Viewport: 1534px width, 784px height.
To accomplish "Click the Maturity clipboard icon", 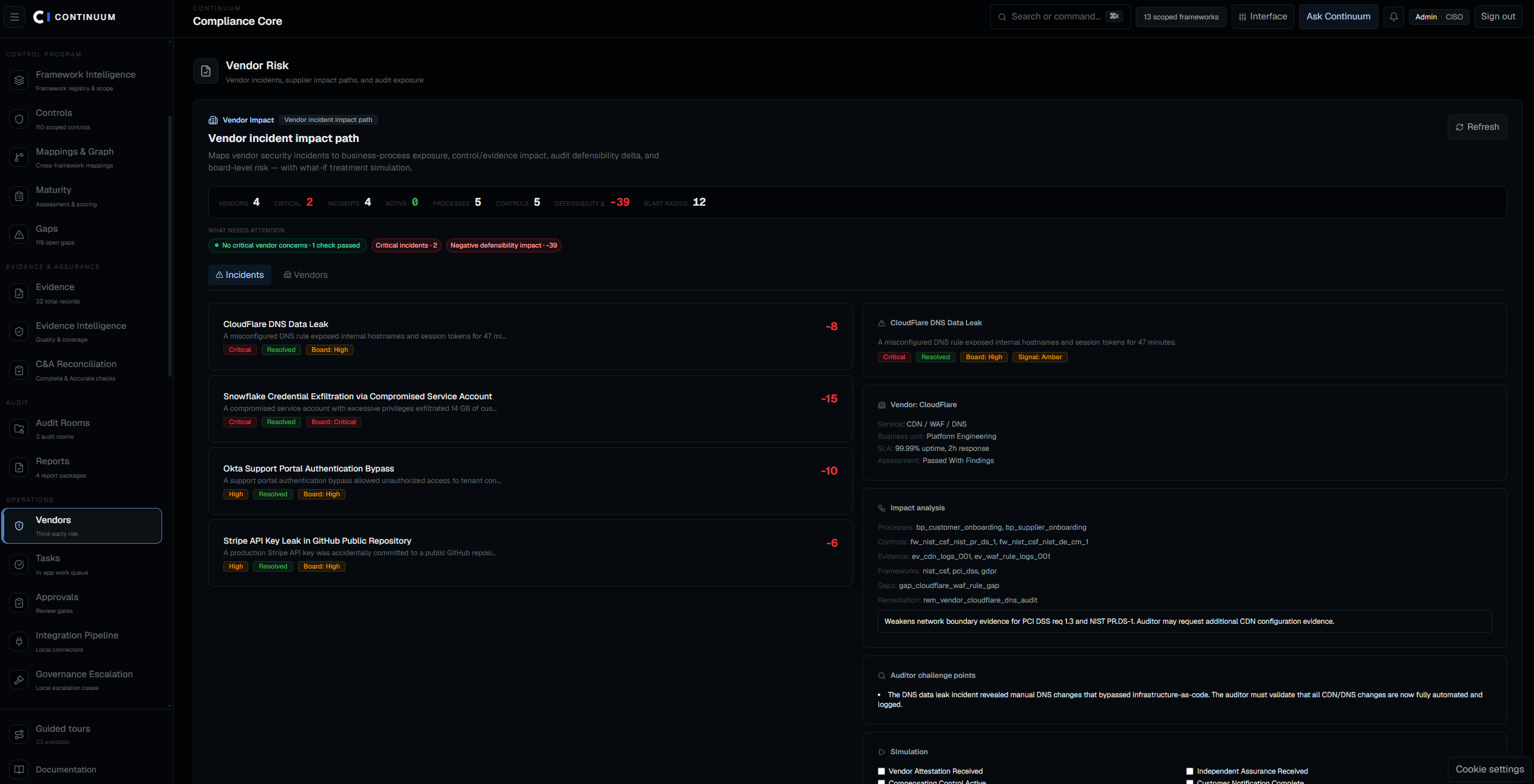I will point(19,196).
